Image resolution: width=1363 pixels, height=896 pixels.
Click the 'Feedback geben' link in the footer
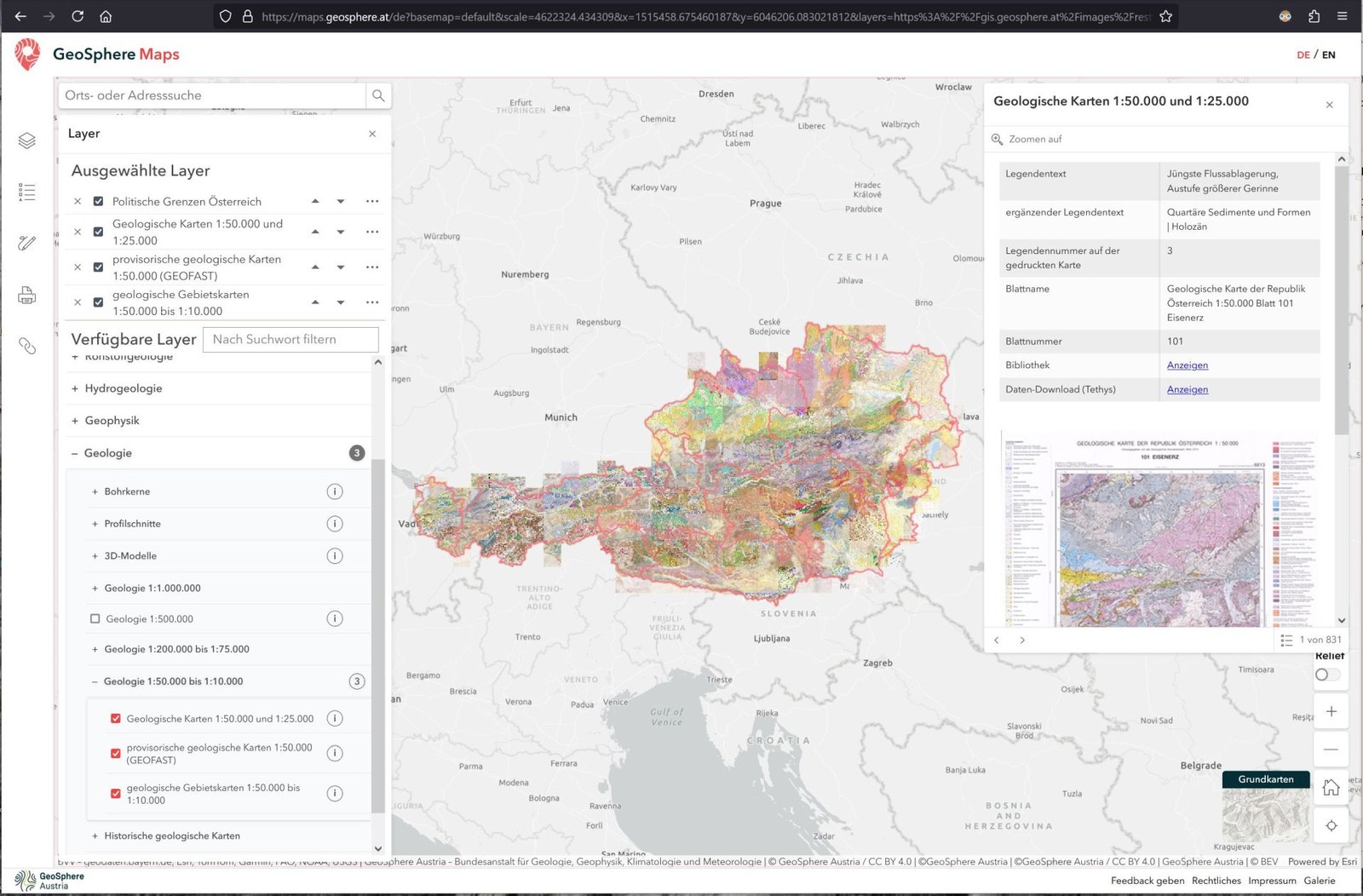1147,881
